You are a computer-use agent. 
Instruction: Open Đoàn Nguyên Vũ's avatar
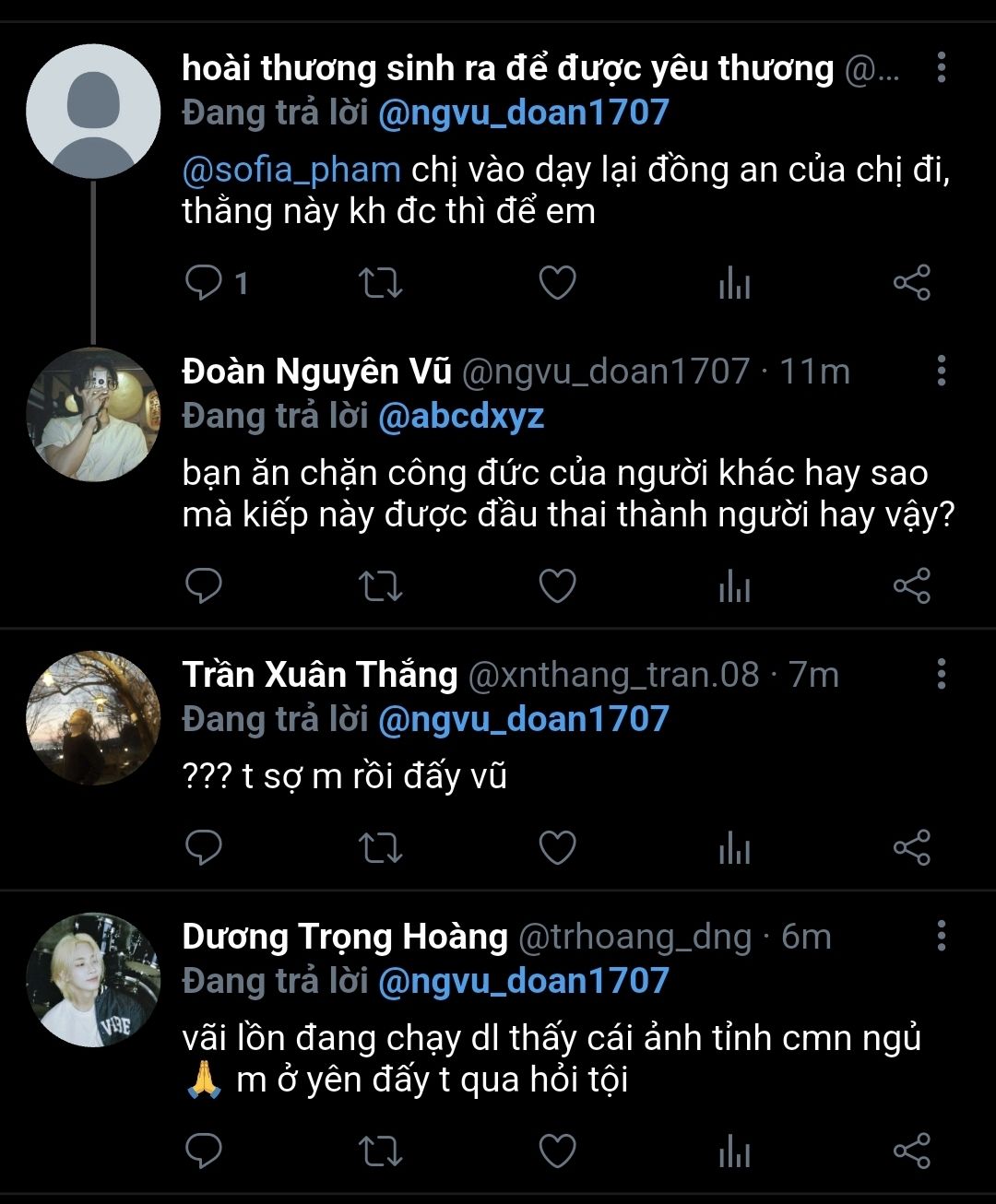[93, 415]
